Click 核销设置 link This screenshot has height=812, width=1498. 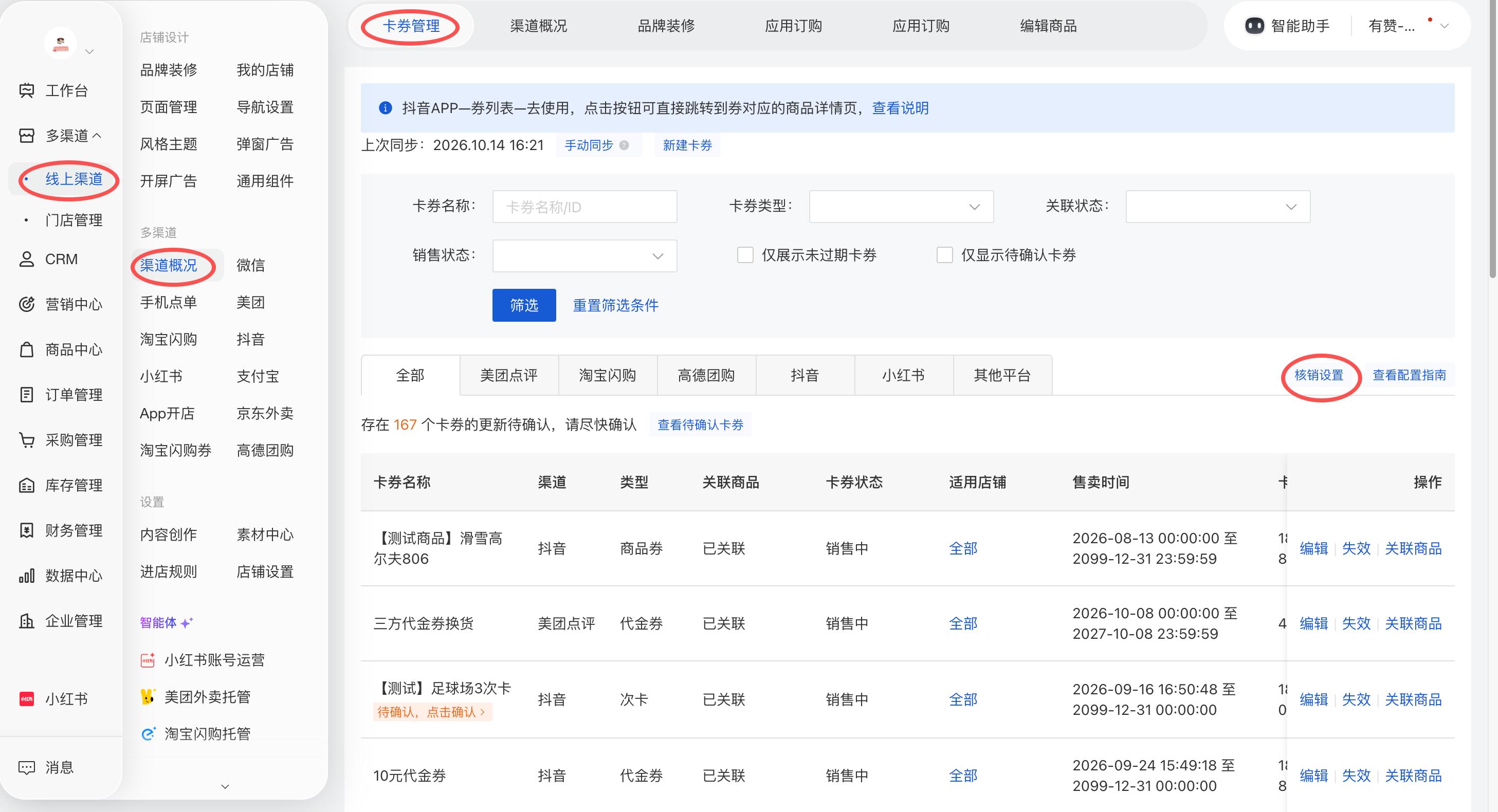click(x=1319, y=376)
